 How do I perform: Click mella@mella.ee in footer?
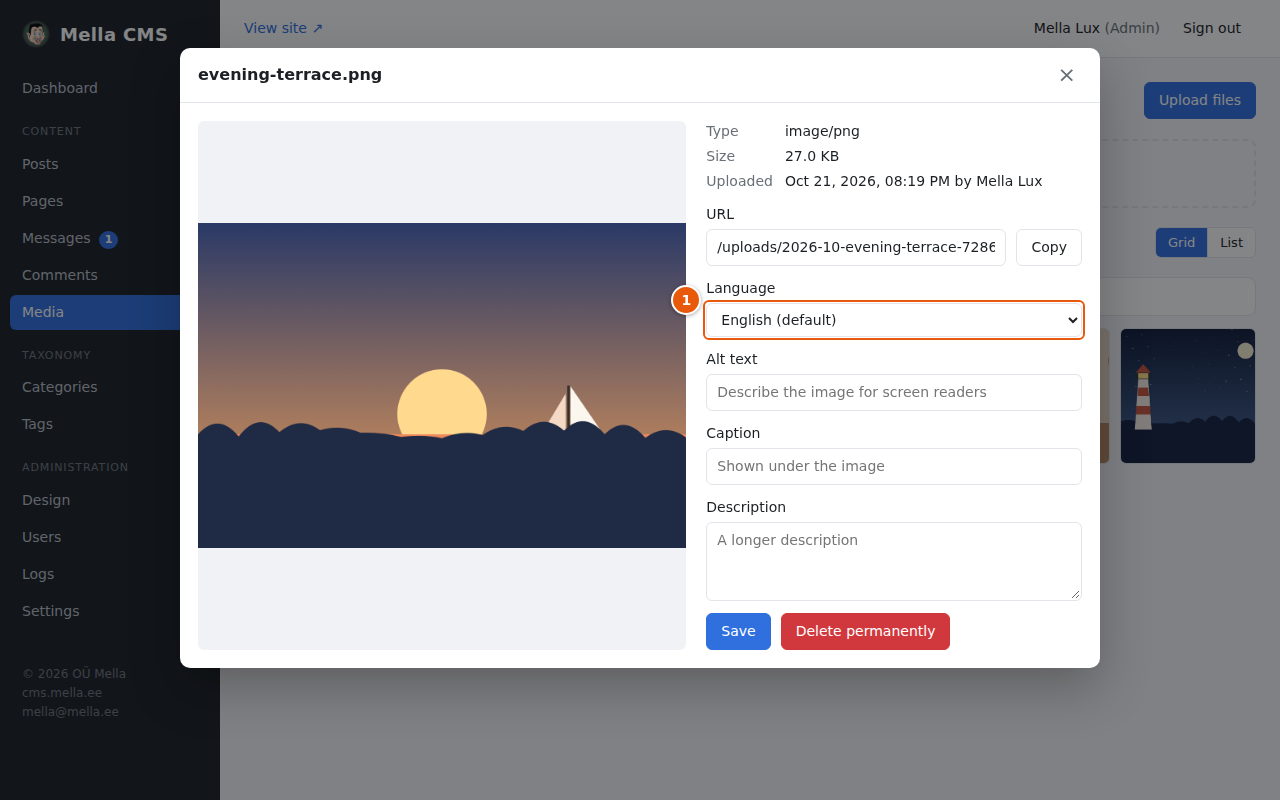70,712
